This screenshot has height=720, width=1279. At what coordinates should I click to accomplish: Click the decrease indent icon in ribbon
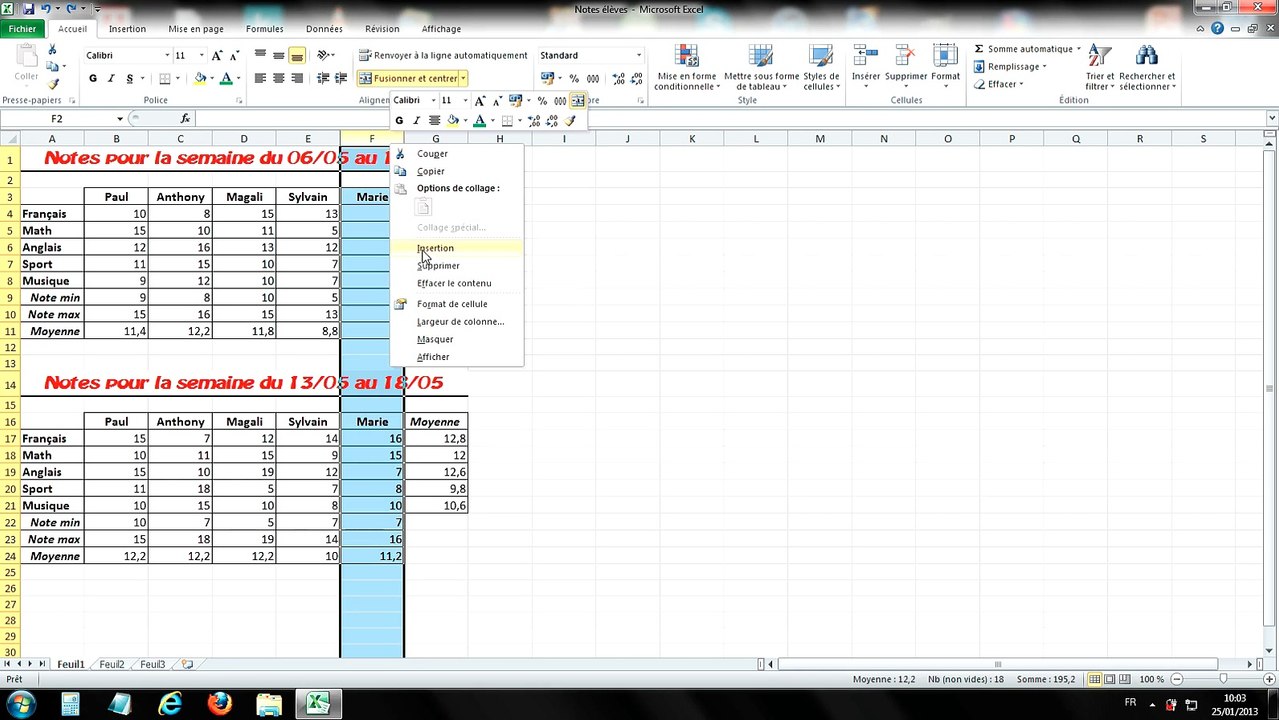322,78
